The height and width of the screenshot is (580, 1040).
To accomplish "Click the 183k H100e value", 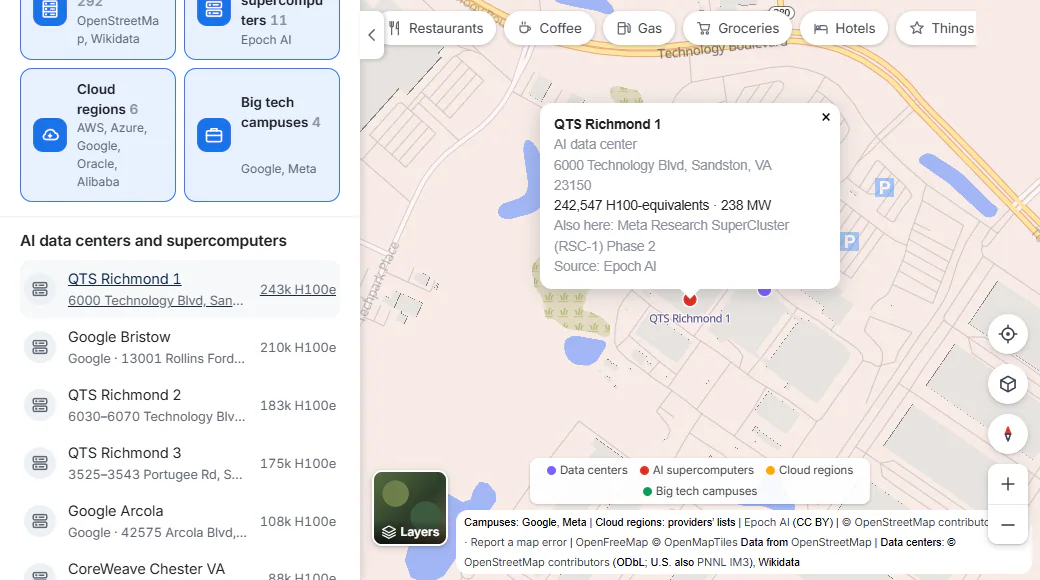I will [x=298, y=405].
